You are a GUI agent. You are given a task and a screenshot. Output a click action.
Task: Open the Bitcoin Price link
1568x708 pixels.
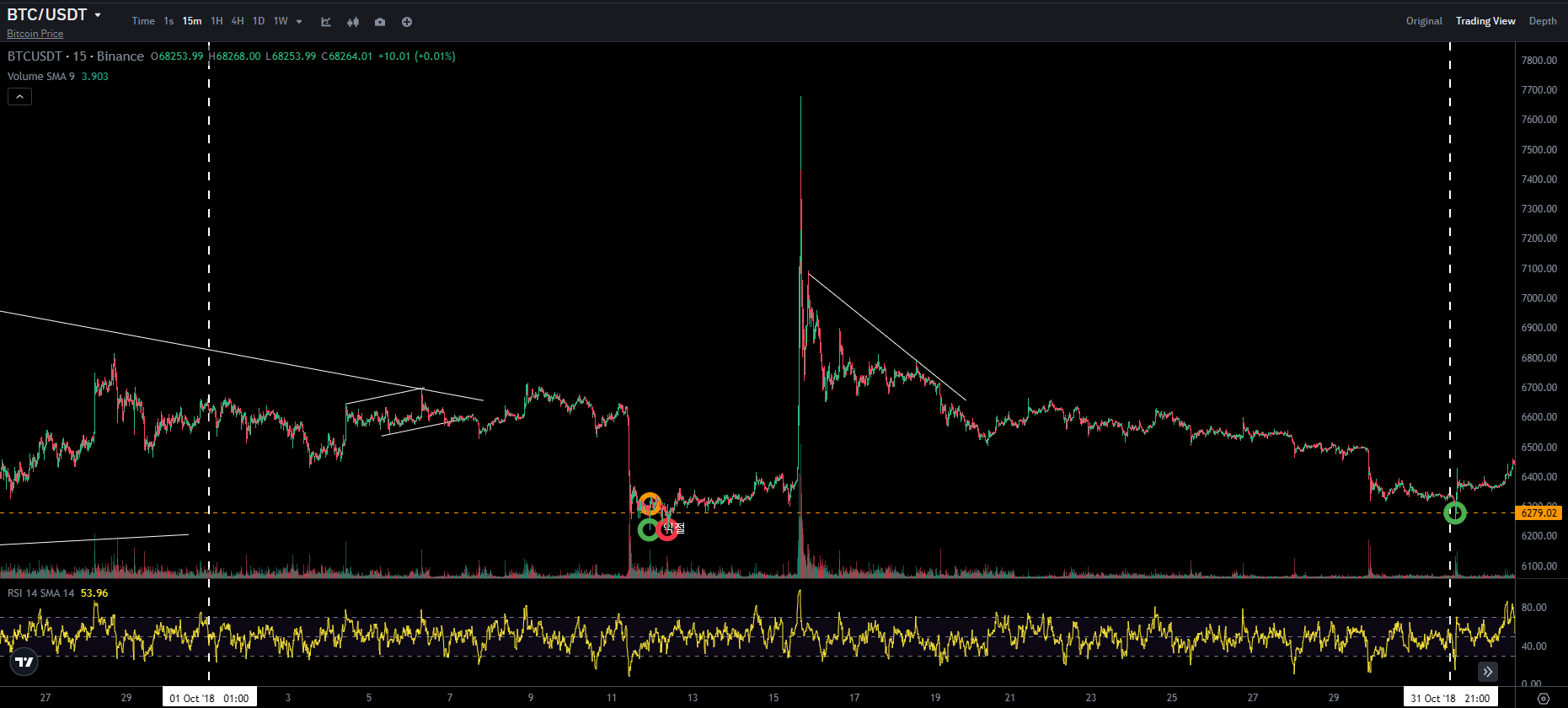35,34
